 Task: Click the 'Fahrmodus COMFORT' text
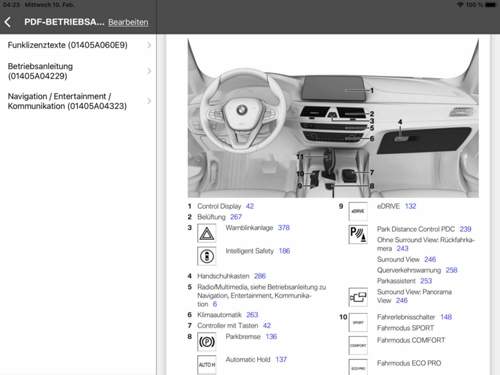(x=411, y=340)
